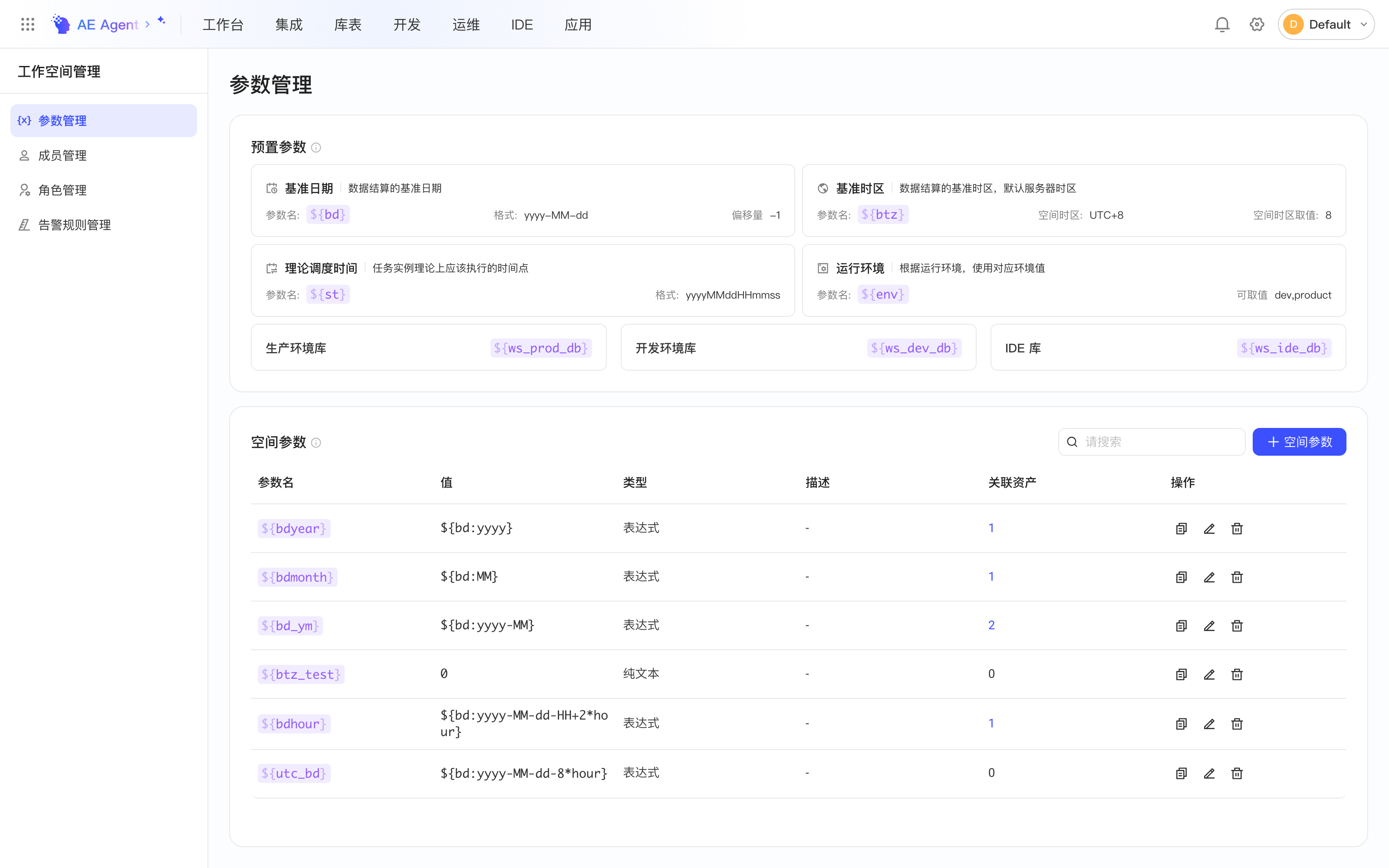Expand the Default user dropdown
Screen dimensions: 1389x868
pos(1326,24)
